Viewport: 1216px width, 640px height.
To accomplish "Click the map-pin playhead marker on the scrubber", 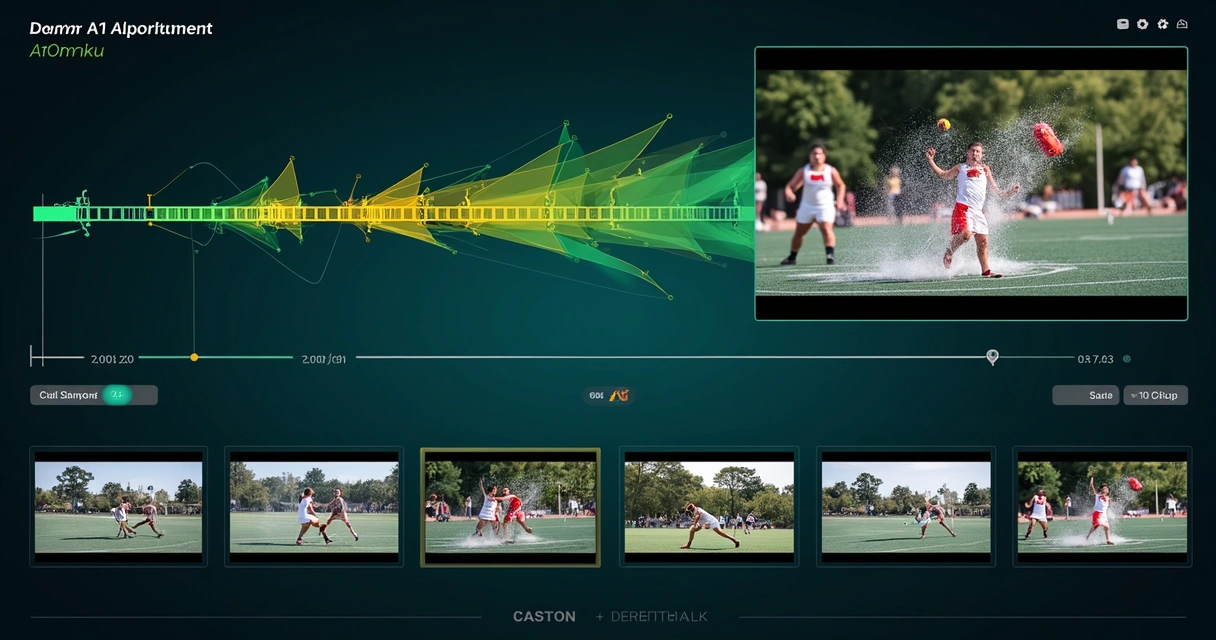I will click(992, 356).
